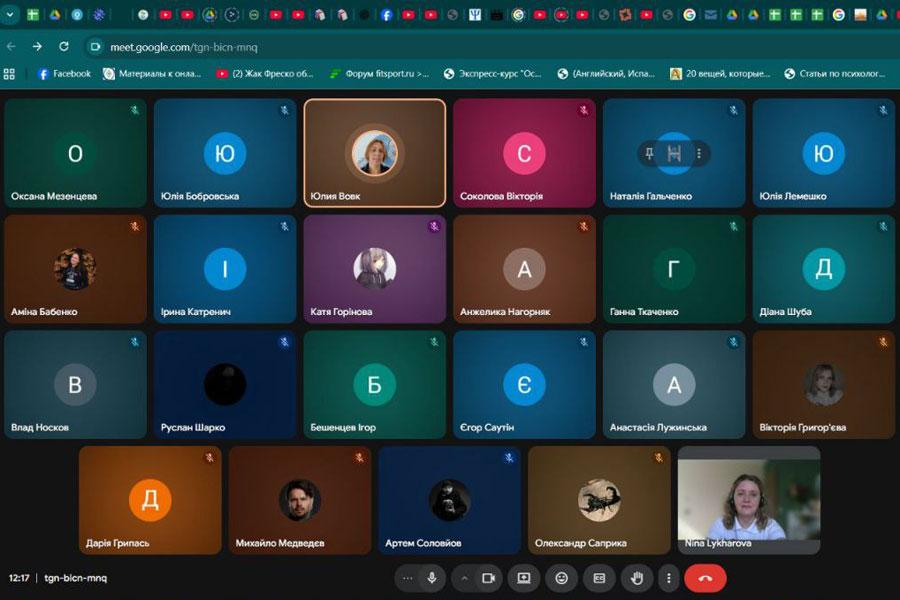Open the Форум fitsport.ru bookmark
The height and width of the screenshot is (600, 900).
point(379,73)
